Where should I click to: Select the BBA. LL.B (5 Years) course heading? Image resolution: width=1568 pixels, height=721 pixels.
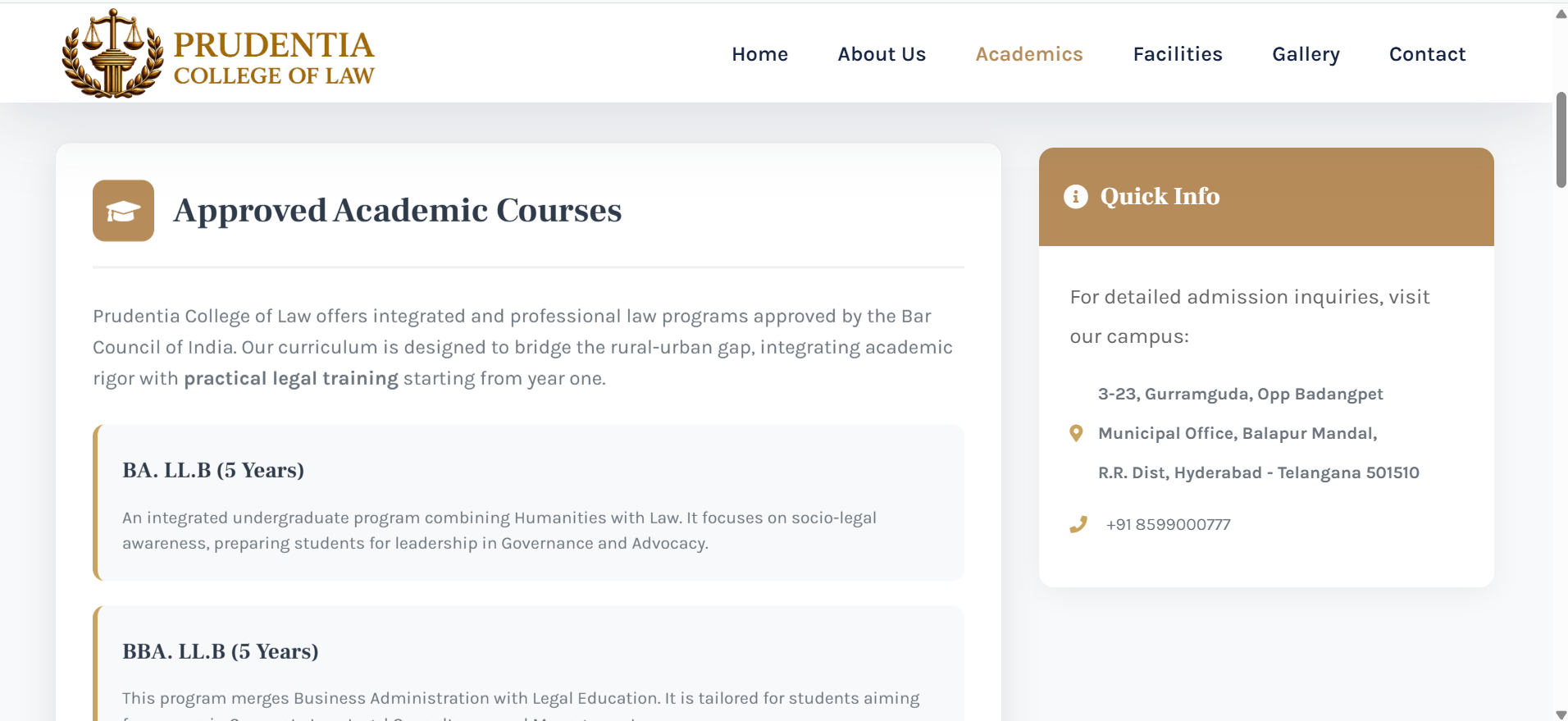point(221,651)
